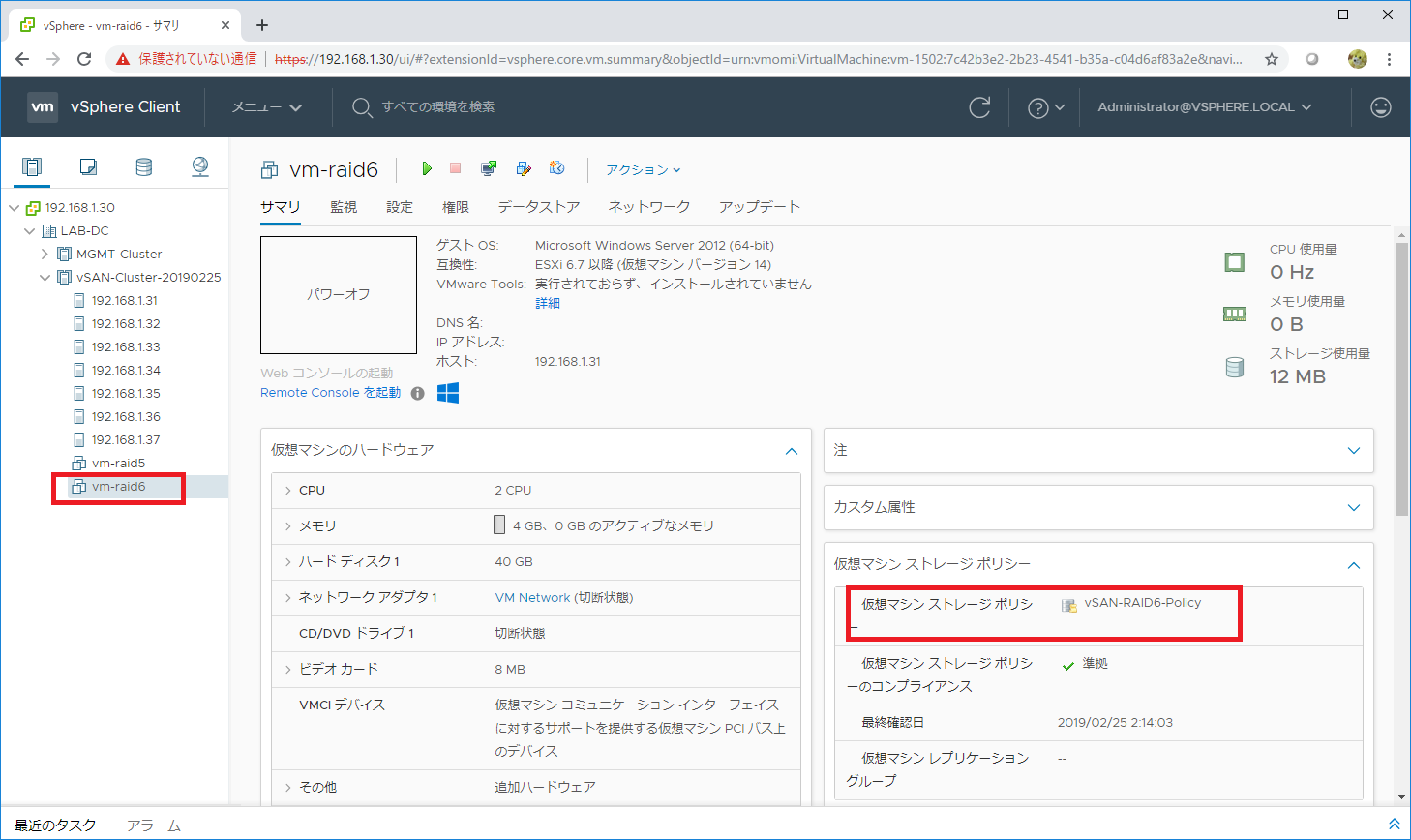Viewport: 1411px width, 840px height.
Task: Expand the bottom tasks panel arrows
Action: pyautogui.click(x=1395, y=825)
